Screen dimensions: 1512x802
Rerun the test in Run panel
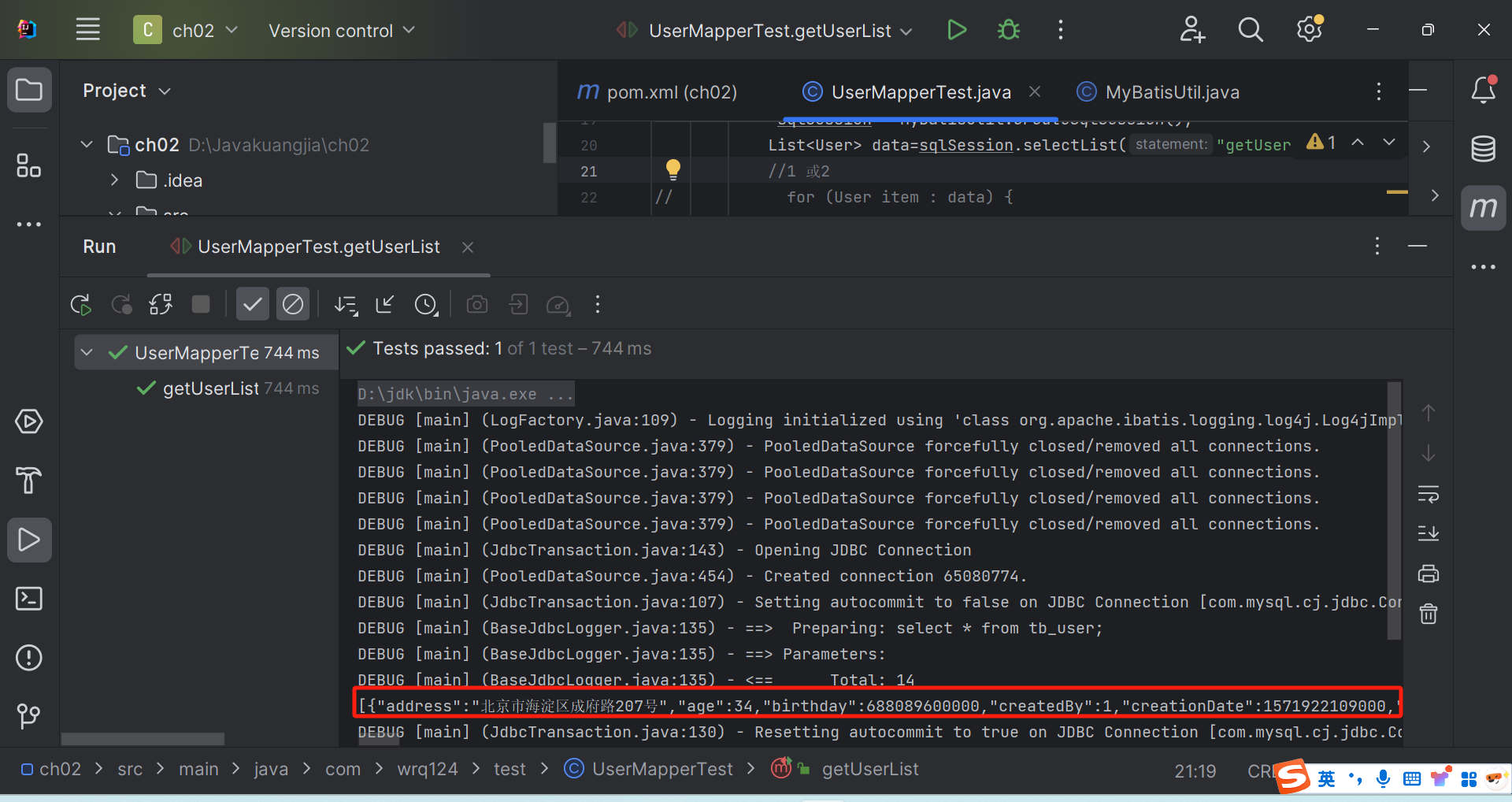81,304
